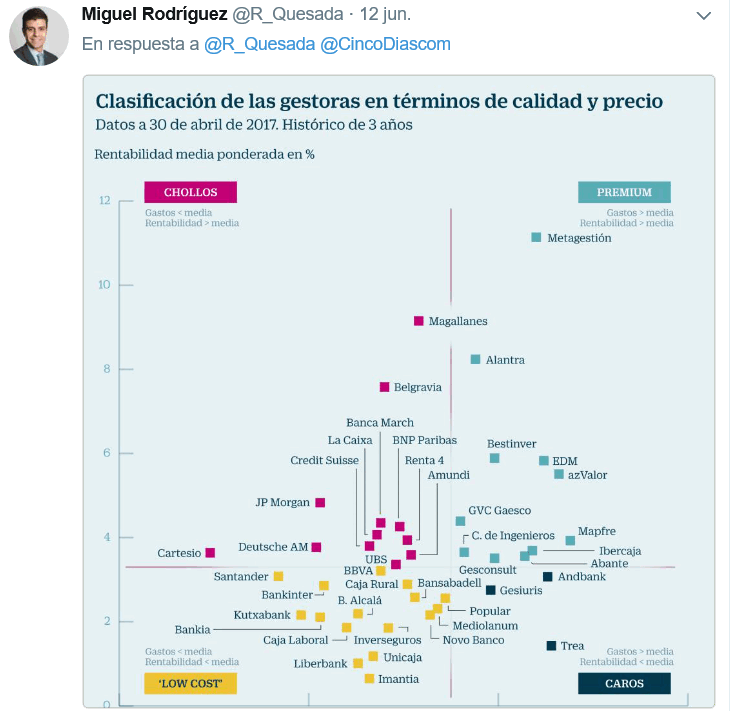Click the magenta CHOLLOS quadrant label

190,192
